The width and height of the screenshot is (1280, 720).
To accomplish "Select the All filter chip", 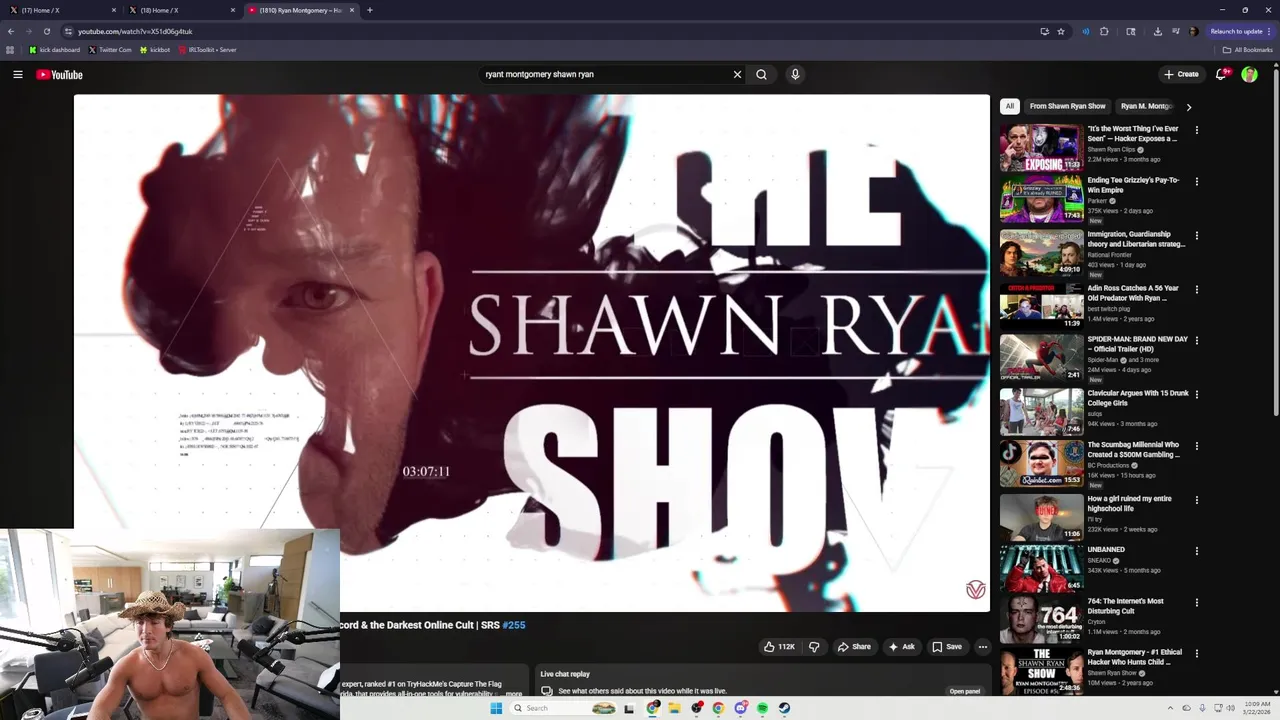I will point(1009,106).
